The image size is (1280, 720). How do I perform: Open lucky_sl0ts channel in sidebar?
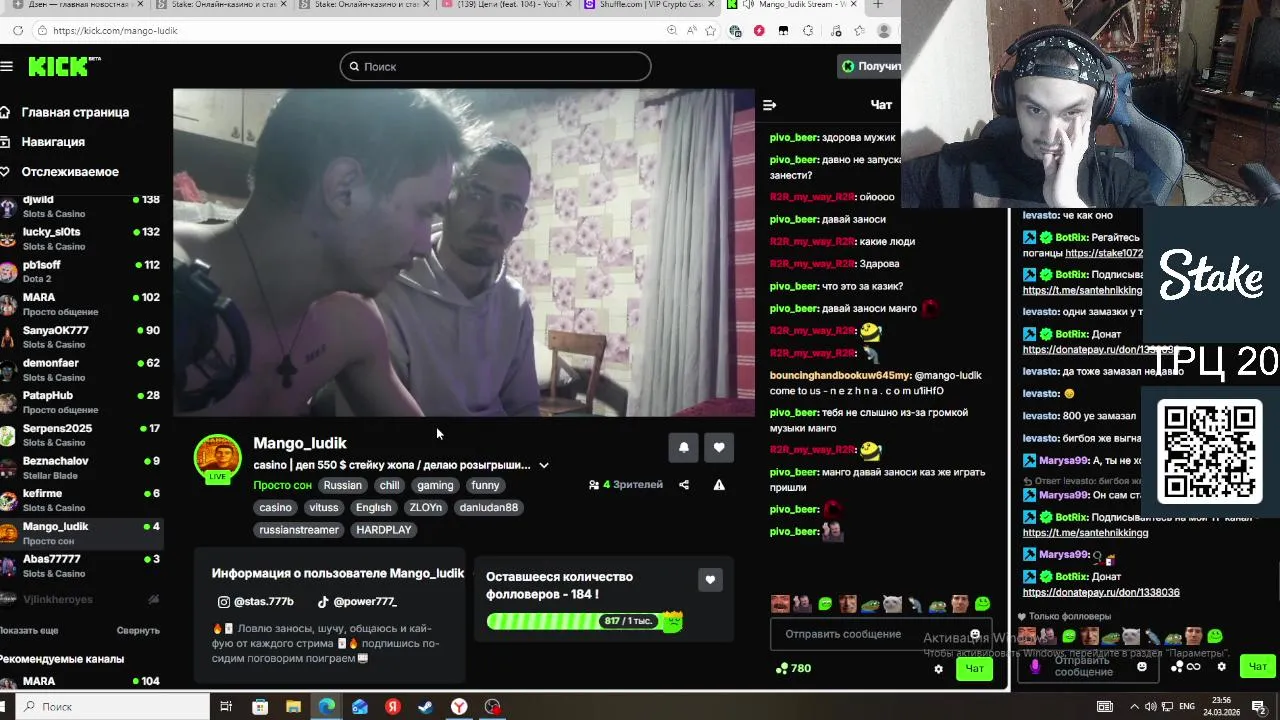(x=80, y=239)
